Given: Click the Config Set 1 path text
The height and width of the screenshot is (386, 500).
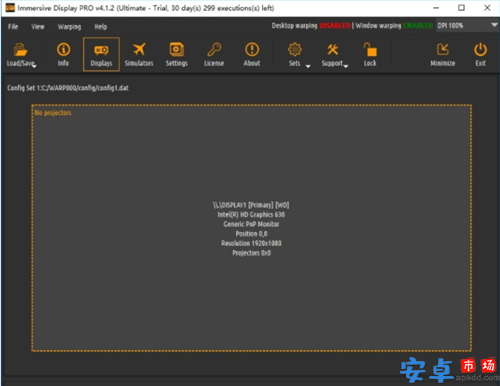Looking at the screenshot, I should tap(68, 88).
